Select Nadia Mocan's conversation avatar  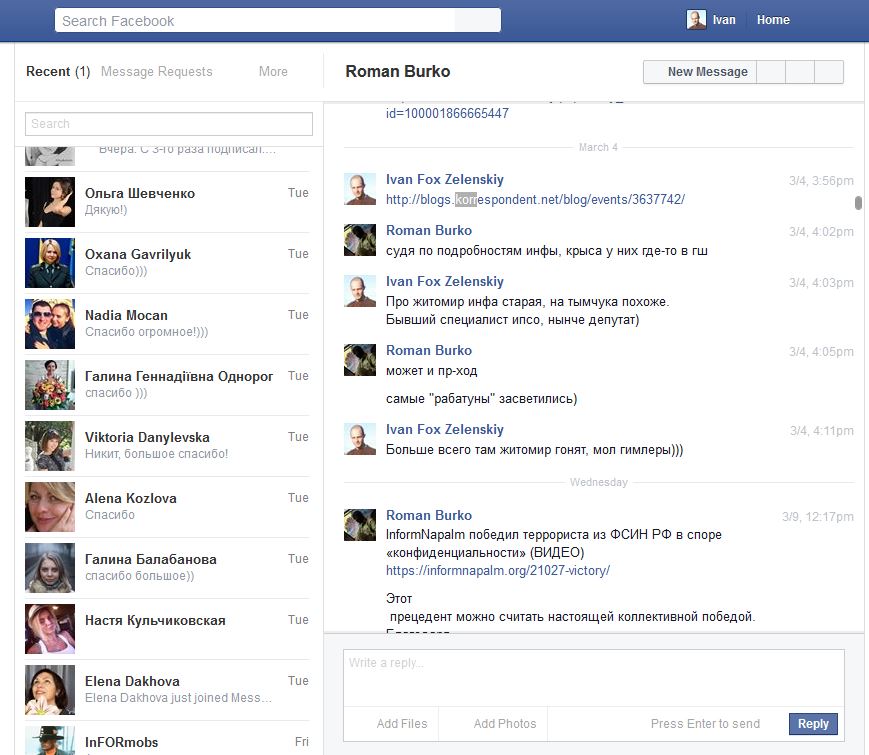(50, 324)
